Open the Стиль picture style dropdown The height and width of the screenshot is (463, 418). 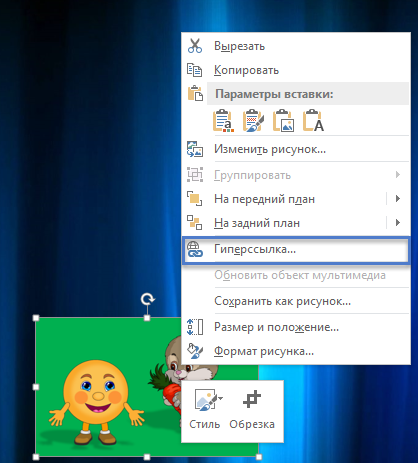click(x=205, y=410)
